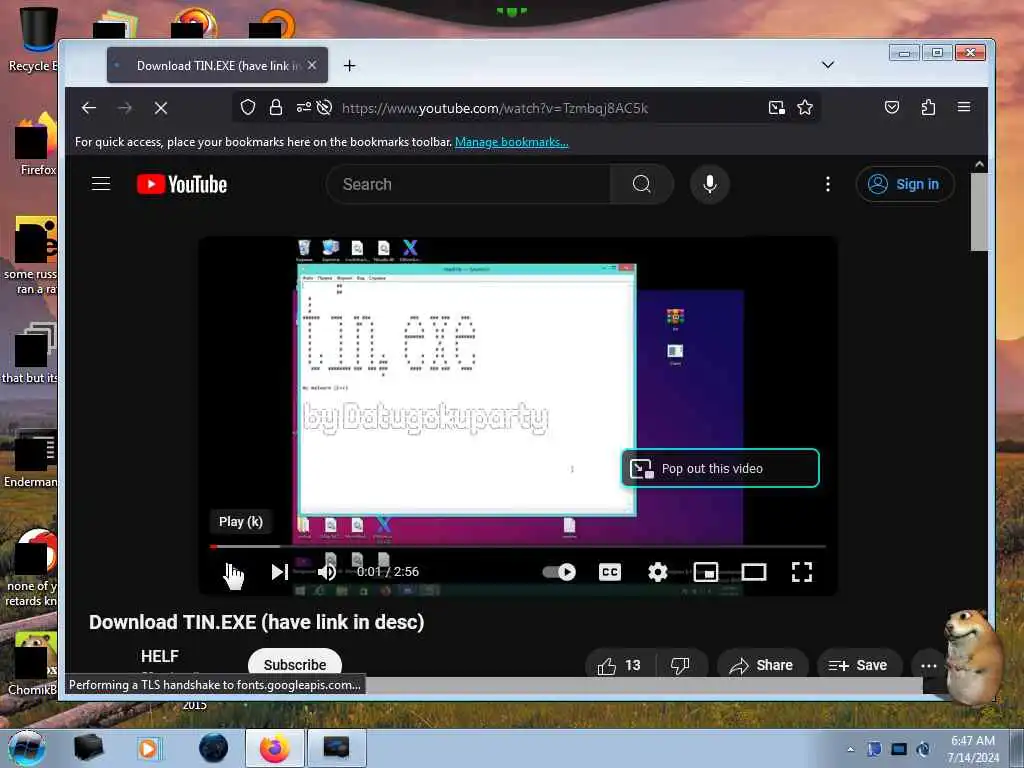The height and width of the screenshot is (768, 1024).
Task: Open the Firefox extensions puzzle icon
Action: (x=928, y=107)
